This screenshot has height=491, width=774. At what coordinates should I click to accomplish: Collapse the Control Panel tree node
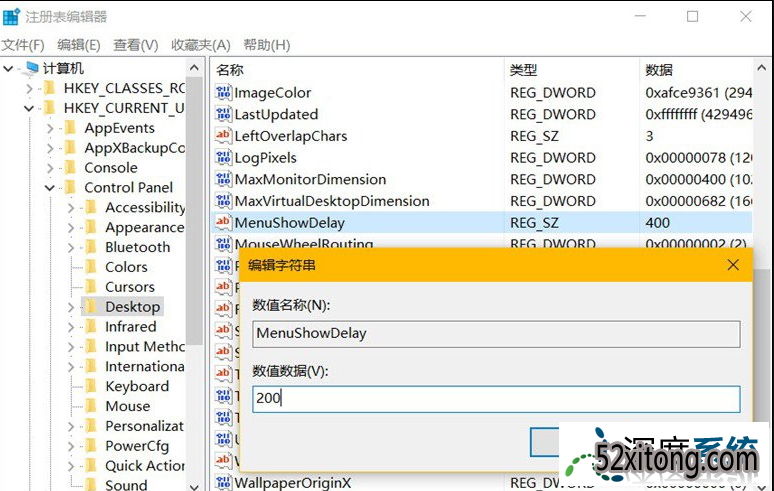(x=50, y=188)
